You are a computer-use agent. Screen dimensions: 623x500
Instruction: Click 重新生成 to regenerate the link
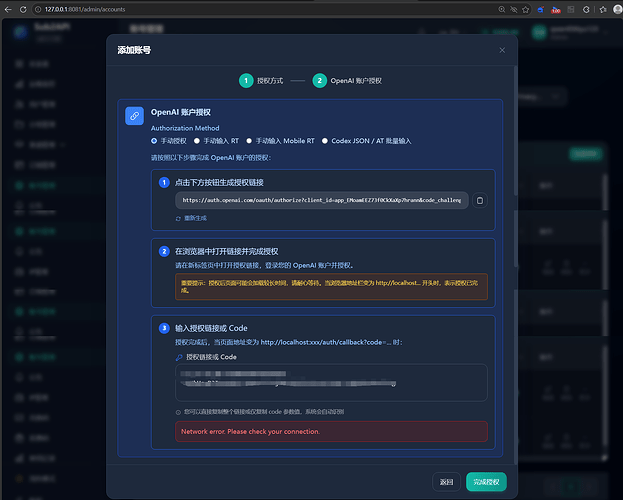coord(195,218)
